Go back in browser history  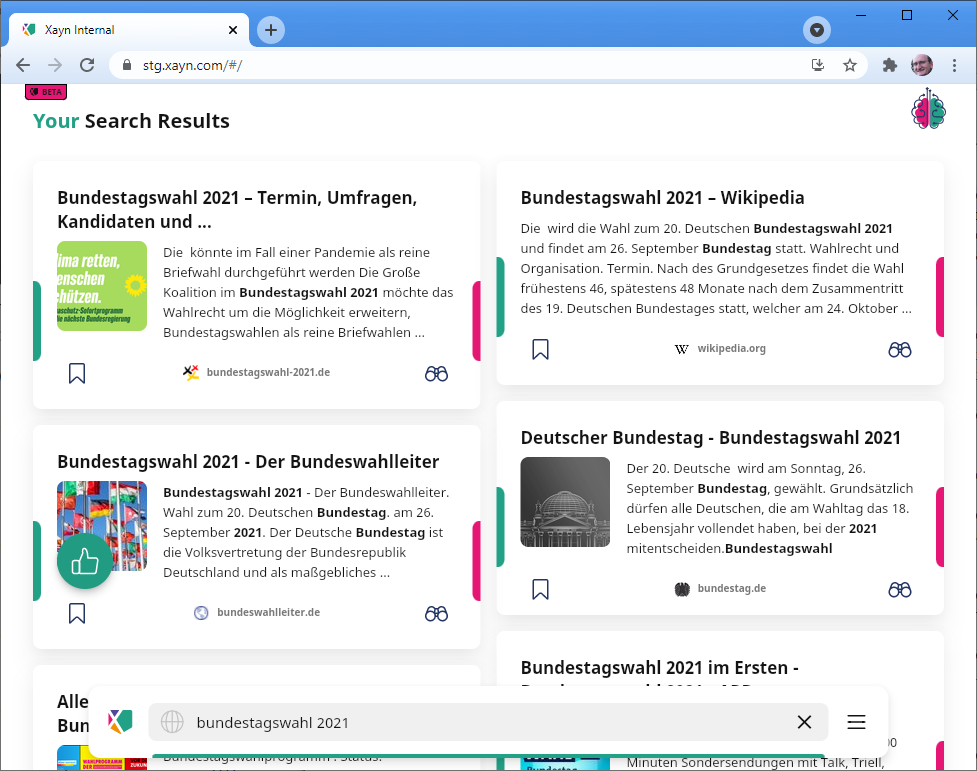pyautogui.click(x=23, y=65)
